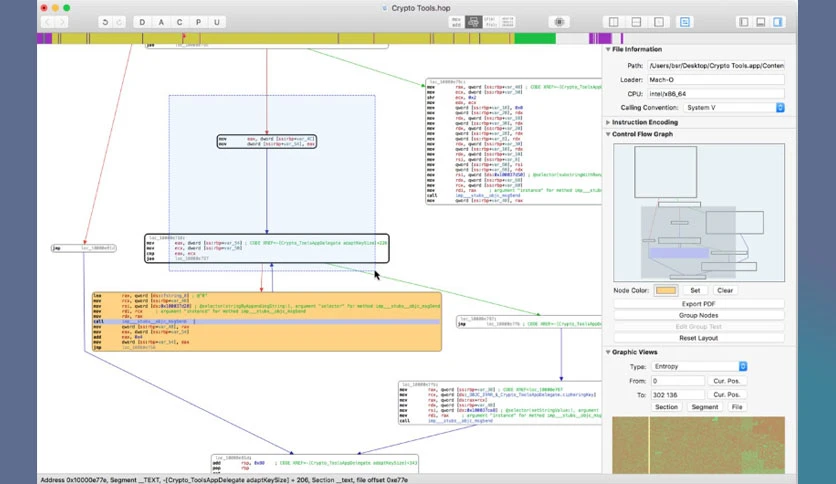Image resolution: width=836 pixels, height=484 pixels.
Task: Click the Segment range button
Action: (705, 407)
